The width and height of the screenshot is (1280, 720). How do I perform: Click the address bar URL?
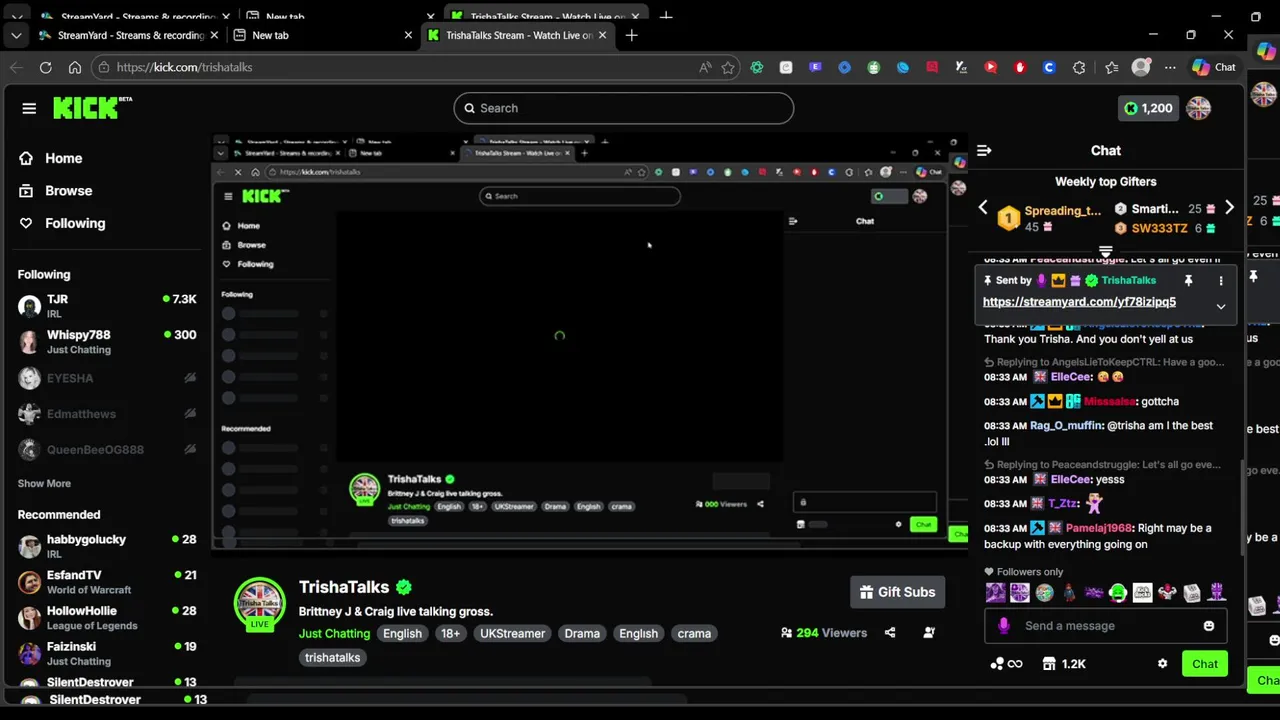click(184, 67)
